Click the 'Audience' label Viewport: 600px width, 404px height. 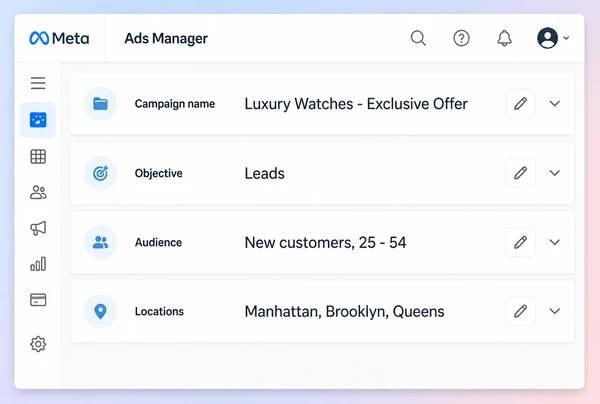(158, 242)
